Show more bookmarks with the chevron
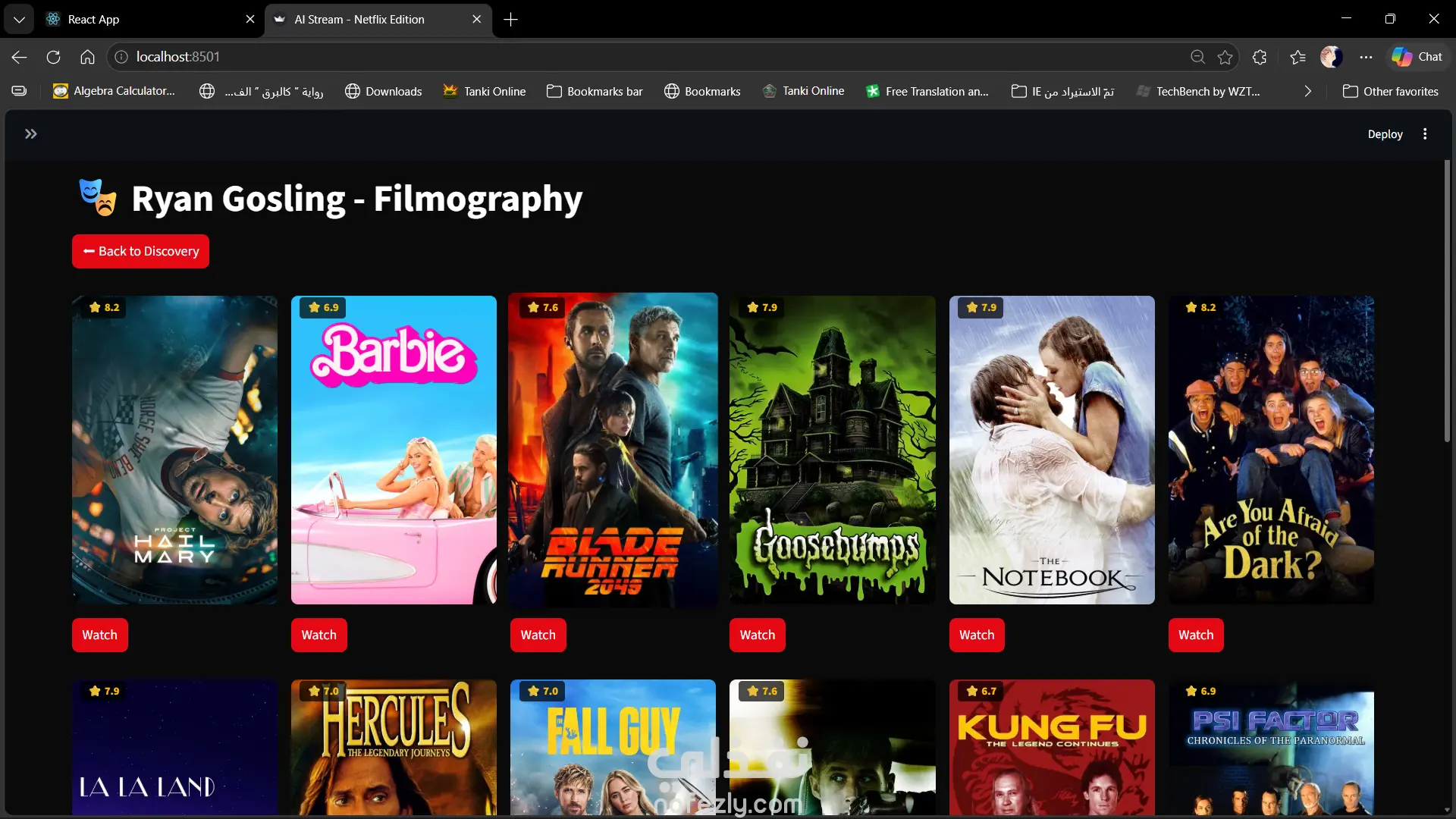The width and height of the screenshot is (1456, 819). 1307,91
